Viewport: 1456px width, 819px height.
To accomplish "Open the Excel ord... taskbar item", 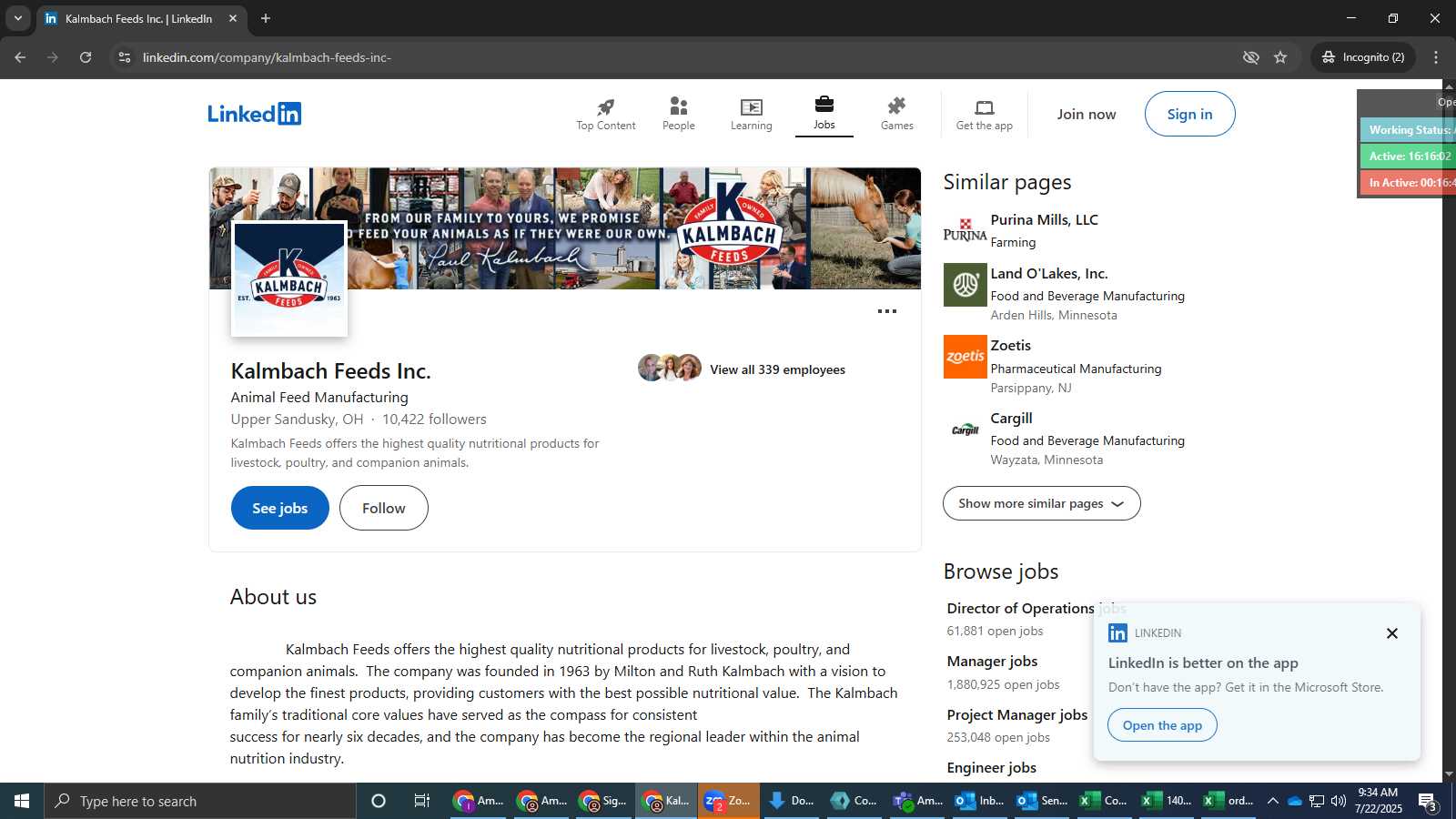I will point(1229,801).
